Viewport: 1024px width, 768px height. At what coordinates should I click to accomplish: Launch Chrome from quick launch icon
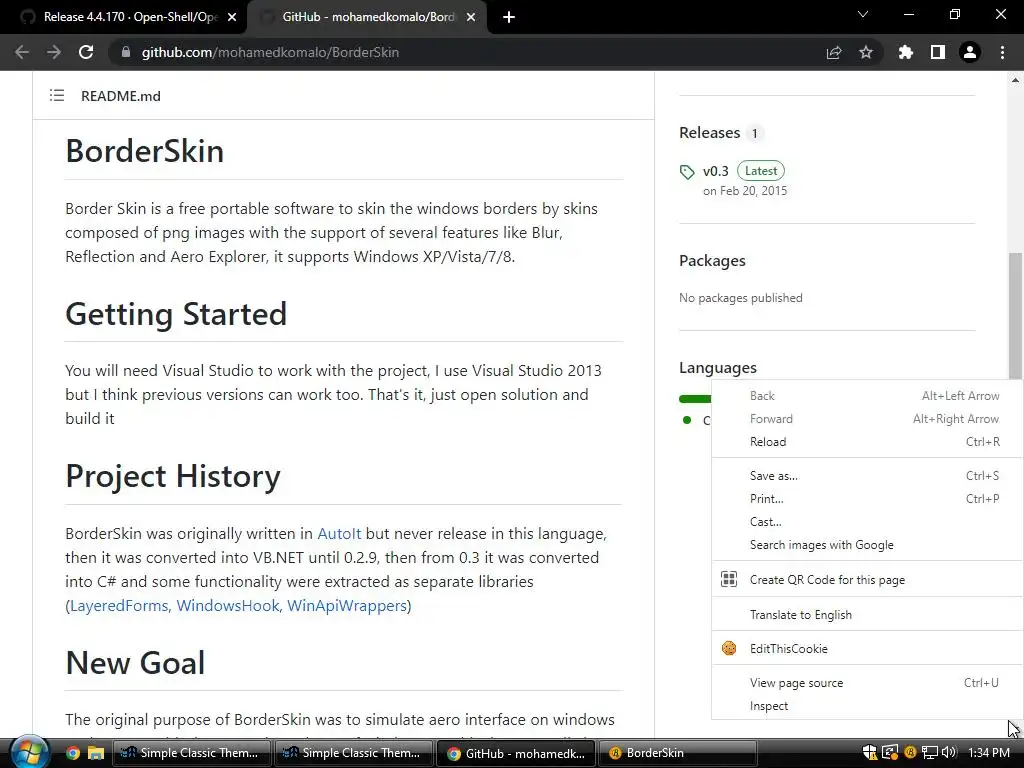click(72, 753)
